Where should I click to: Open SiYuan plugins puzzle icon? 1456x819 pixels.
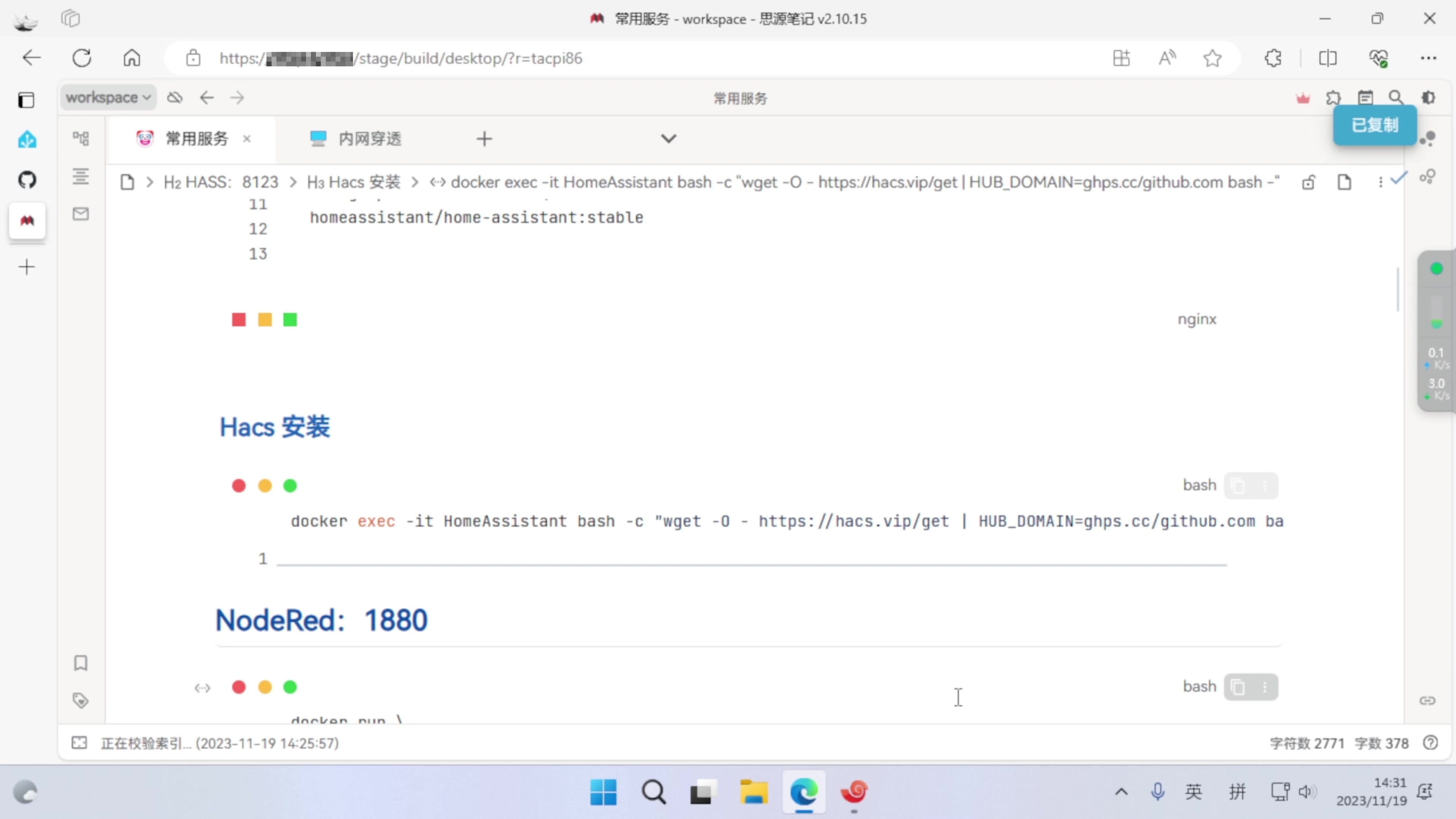(1334, 98)
